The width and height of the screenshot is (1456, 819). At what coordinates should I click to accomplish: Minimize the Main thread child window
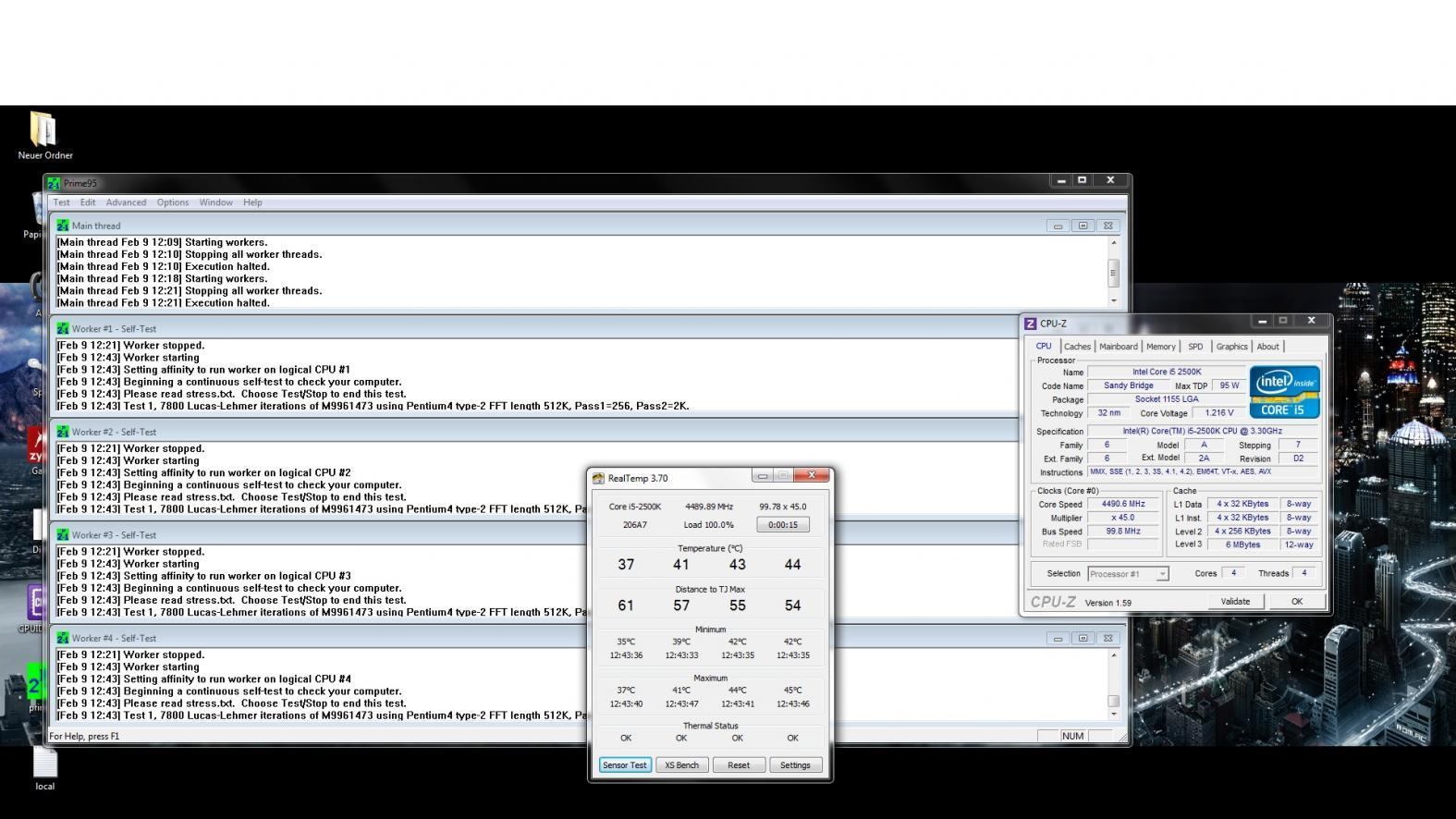click(x=1058, y=225)
